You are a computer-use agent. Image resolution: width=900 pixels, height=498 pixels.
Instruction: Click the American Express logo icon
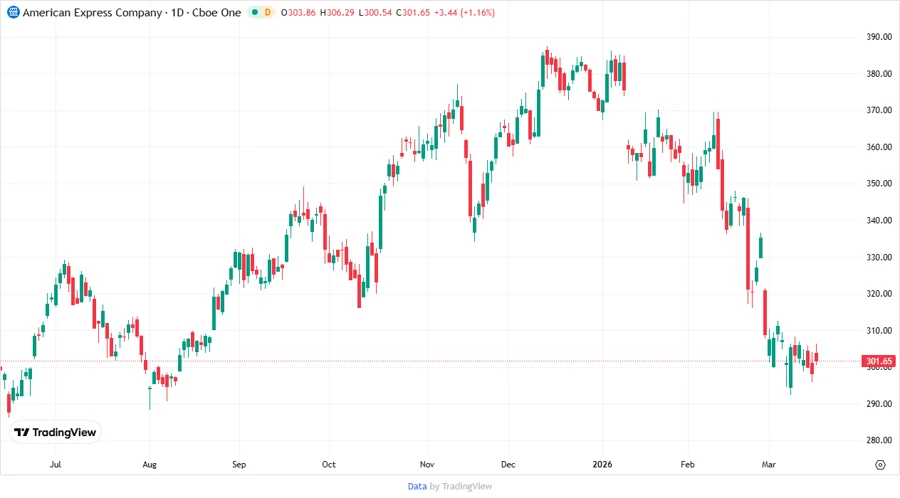pyautogui.click(x=13, y=12)
